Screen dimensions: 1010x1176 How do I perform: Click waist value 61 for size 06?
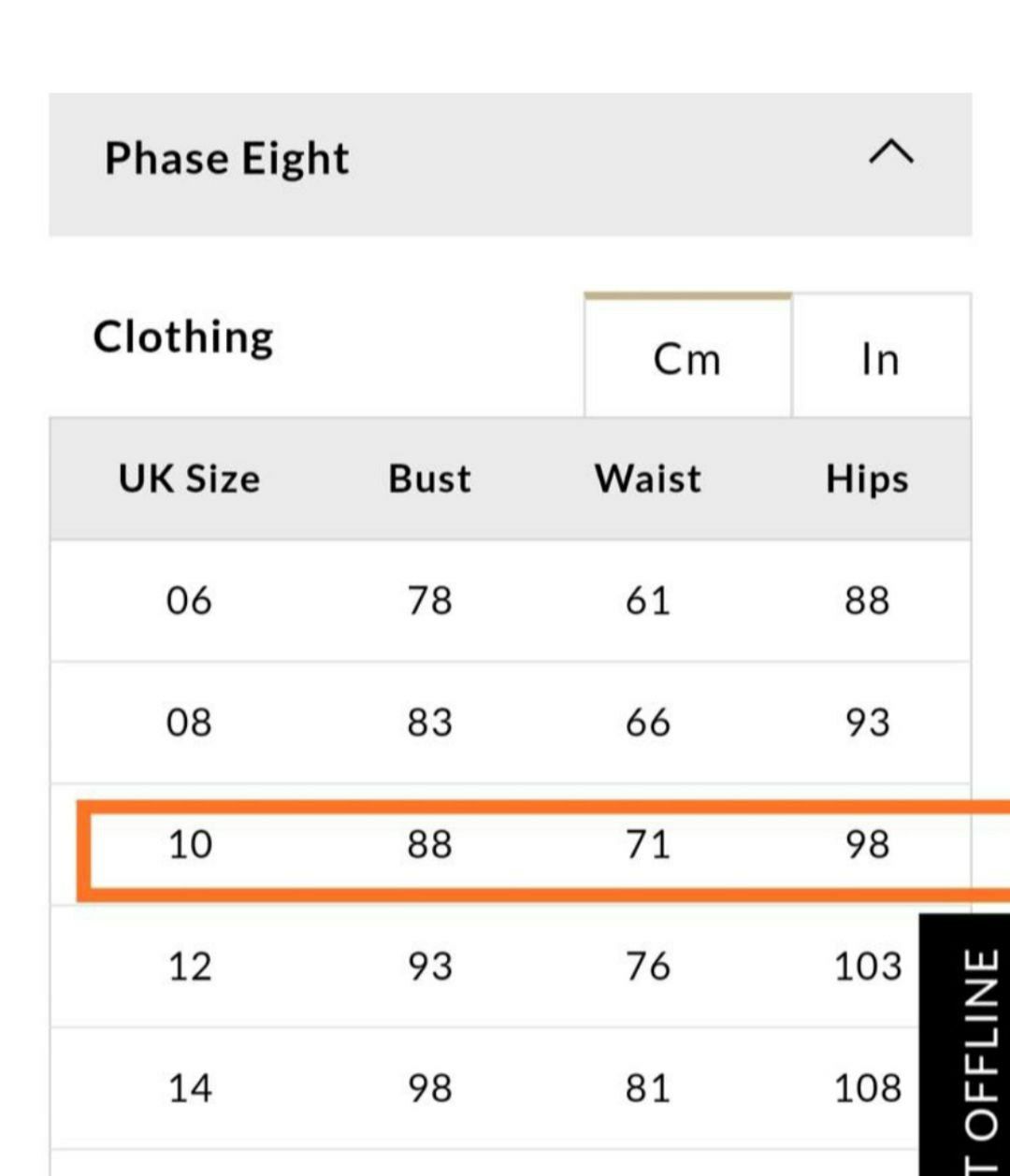tap(648, 600)
